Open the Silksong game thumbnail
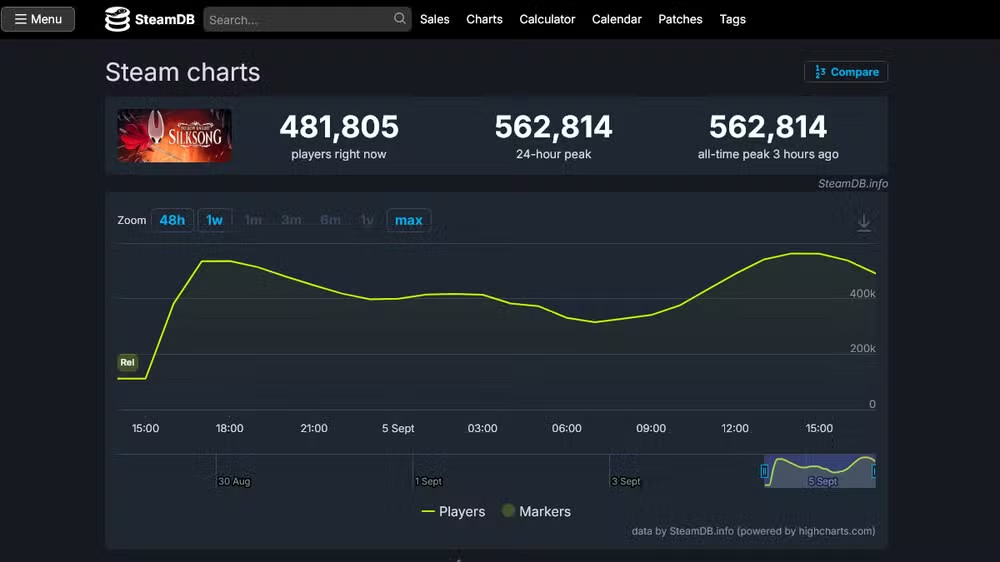The height and width of the screenshot is (562, 1000). pyautogui.click(x=174, y=135)
